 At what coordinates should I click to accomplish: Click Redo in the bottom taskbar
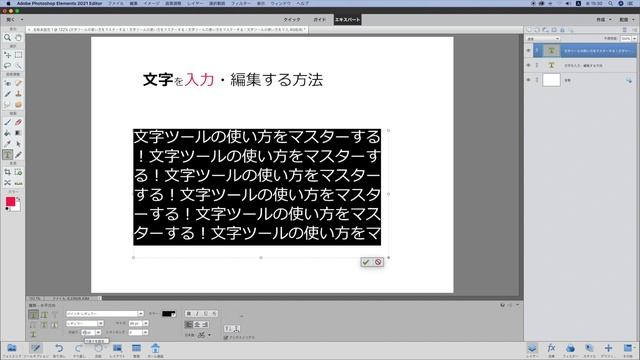pyautogui.click(x=78, y=350)
